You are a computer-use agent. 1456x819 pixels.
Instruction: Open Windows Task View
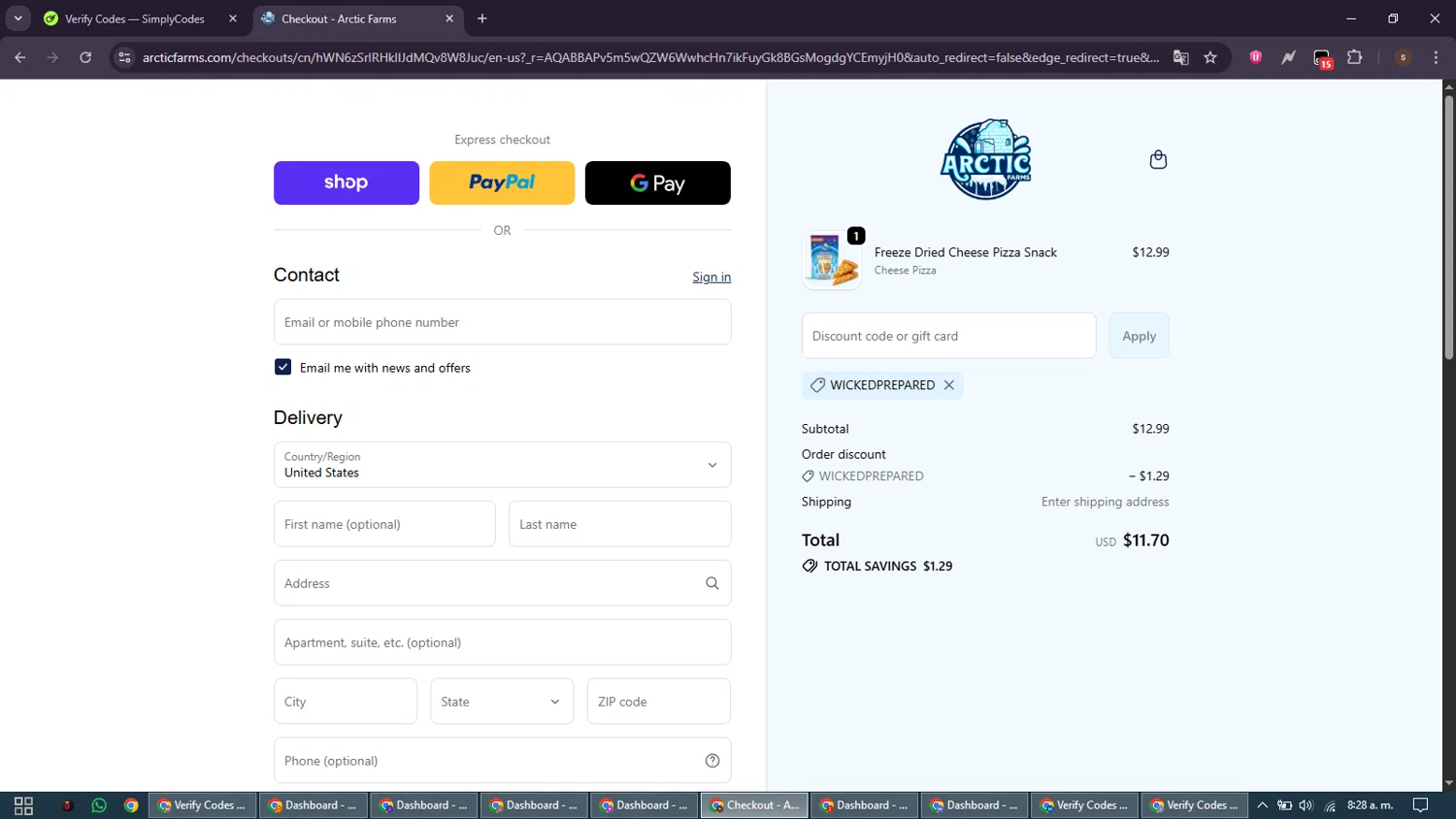click(23, 805)
